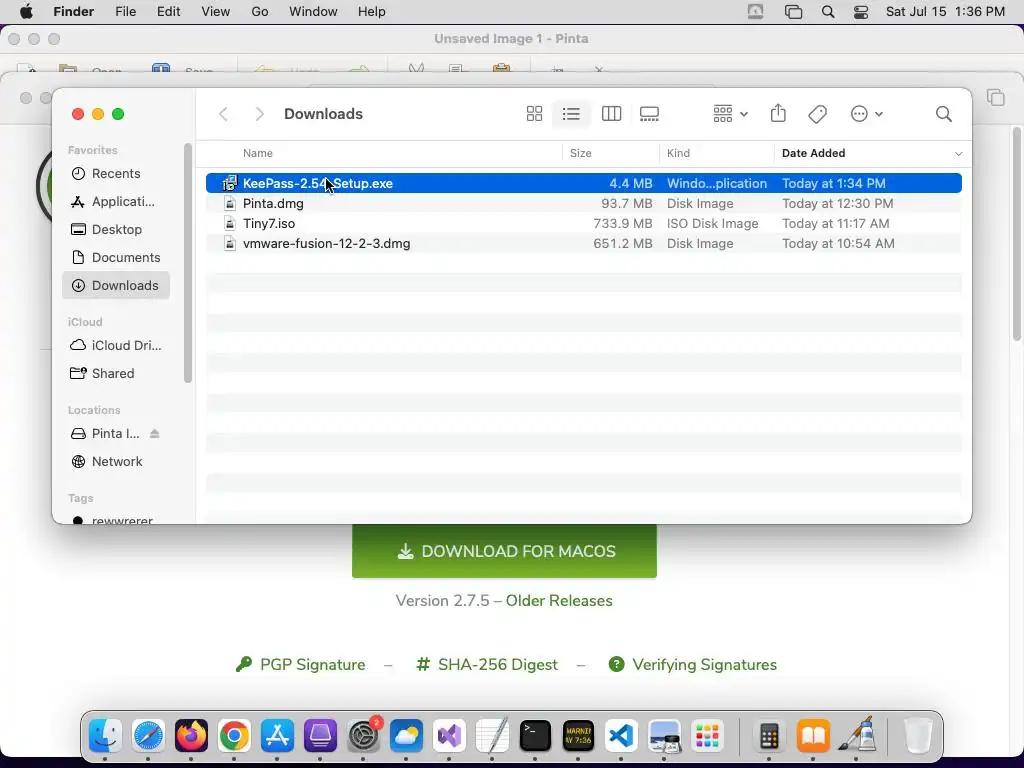
Task: Launch Google Chrome from the Dock
Action: click(234, 736)
